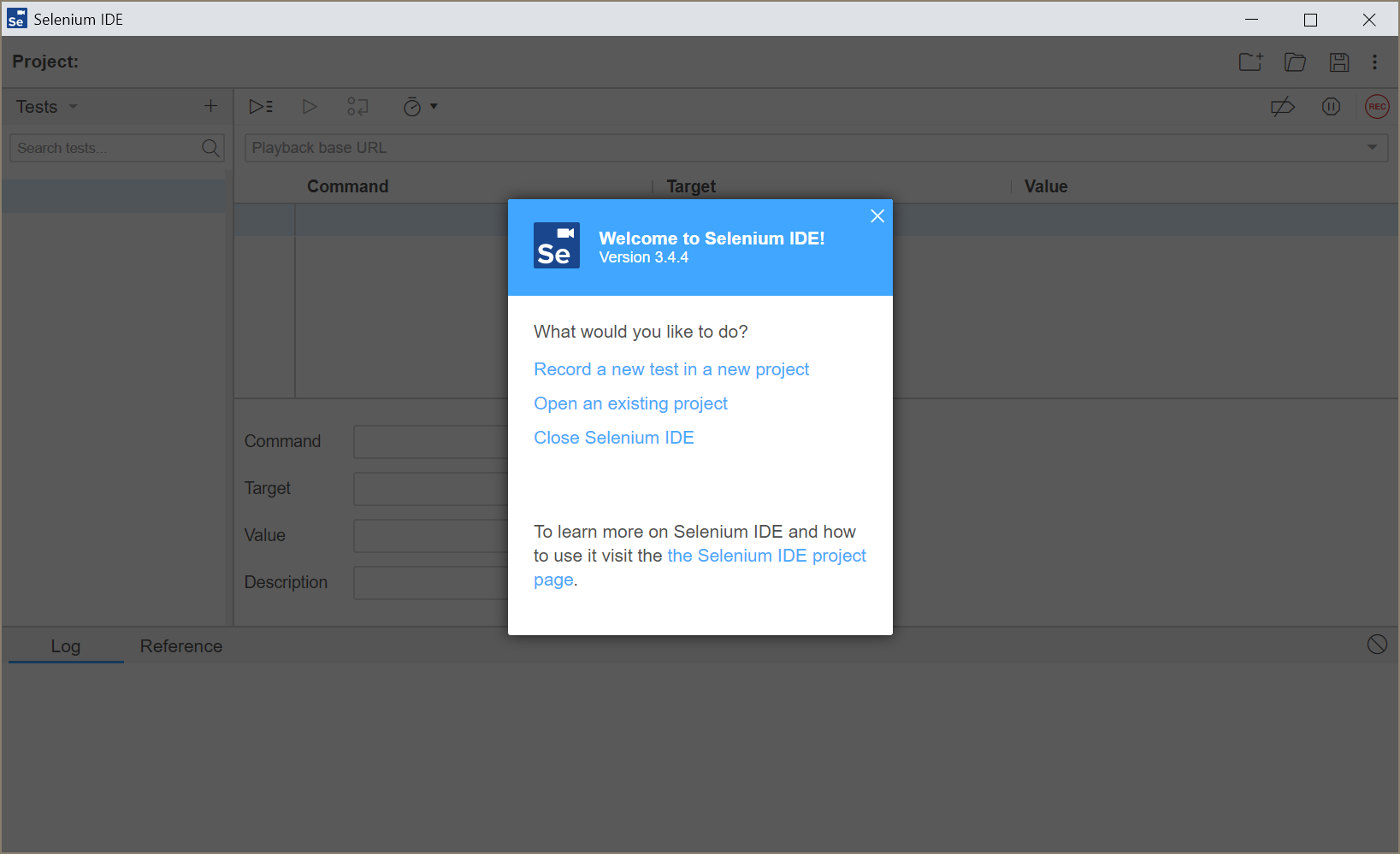Run all tests icon

coord(261,107)
